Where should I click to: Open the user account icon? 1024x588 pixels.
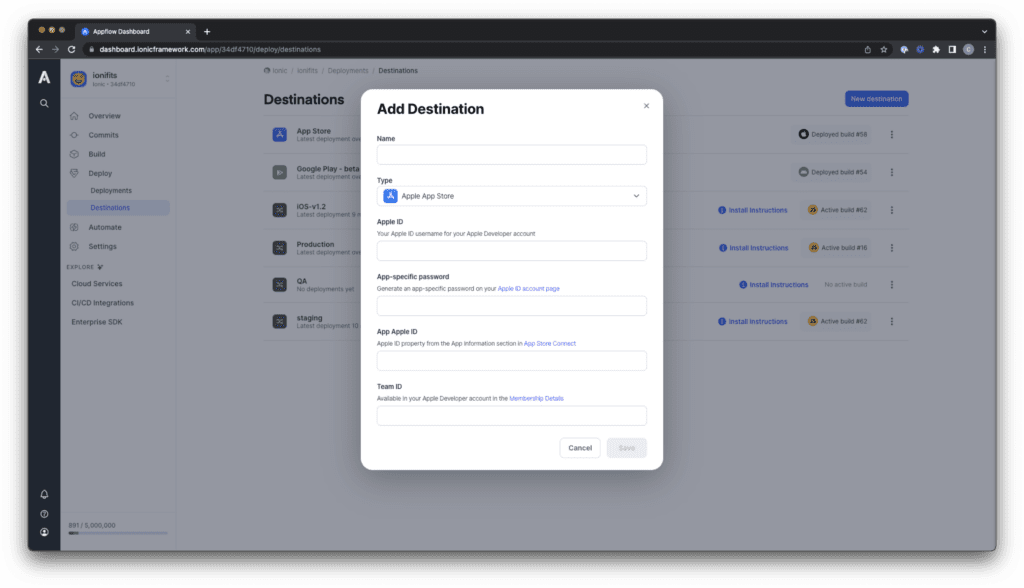(x=44, y=532)
